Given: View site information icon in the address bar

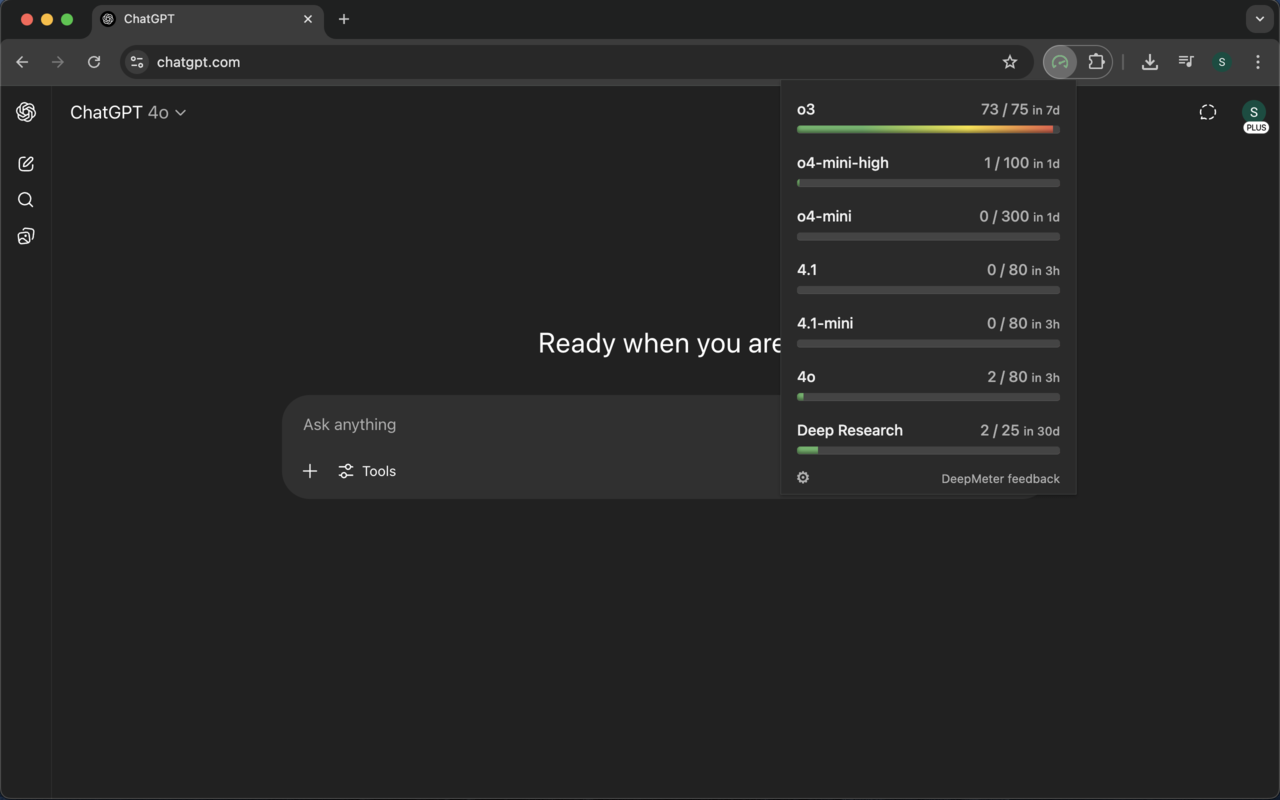Looking at the screenshot, I should tap(137, 62).
